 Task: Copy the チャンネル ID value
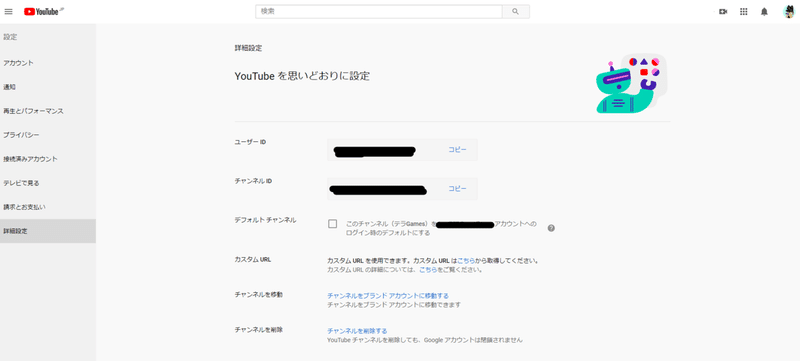(x=457, y=189)
